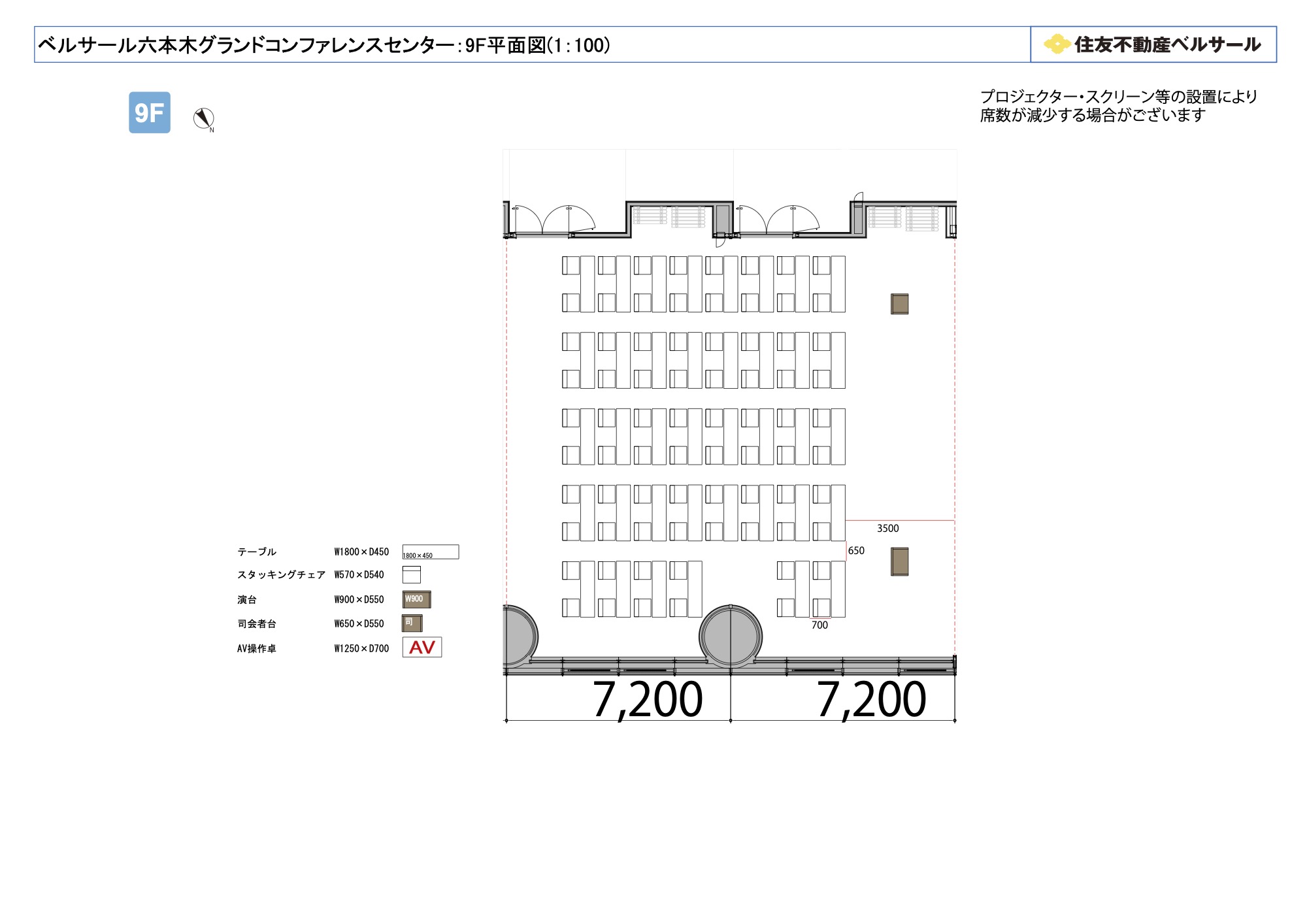Select the 1800×450 table legend icon

(431, 552)
